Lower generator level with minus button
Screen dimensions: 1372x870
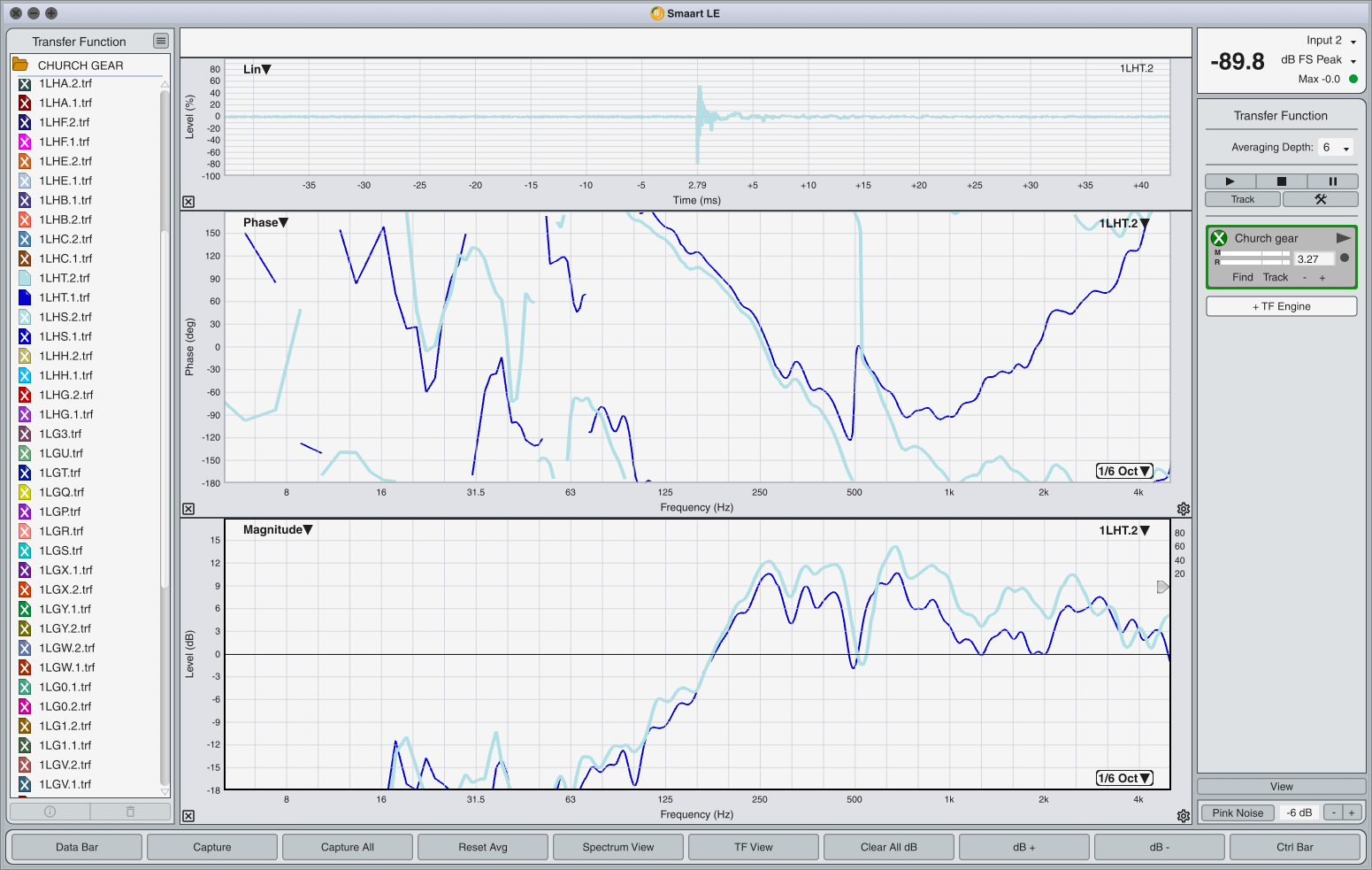(x=1334, y=812)
